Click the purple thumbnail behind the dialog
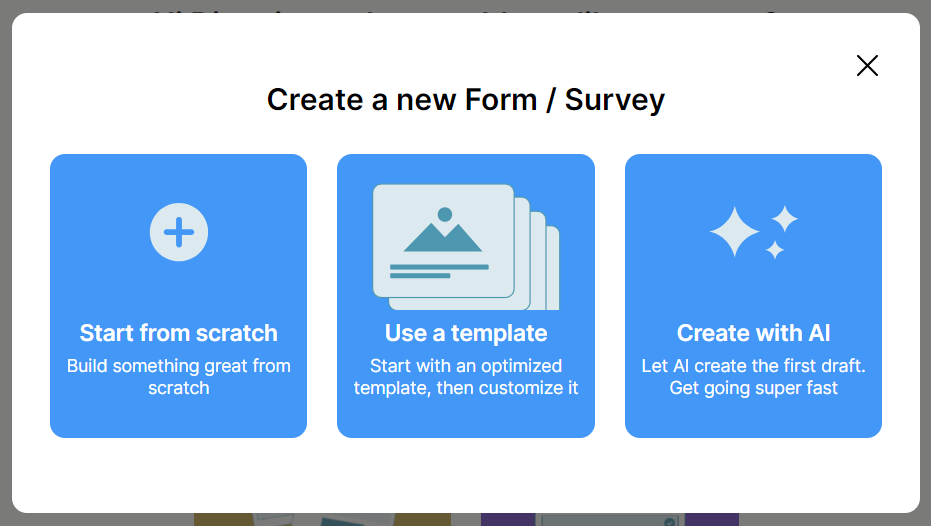This screenshot has width=931, height=526. [x=609, y=519]
